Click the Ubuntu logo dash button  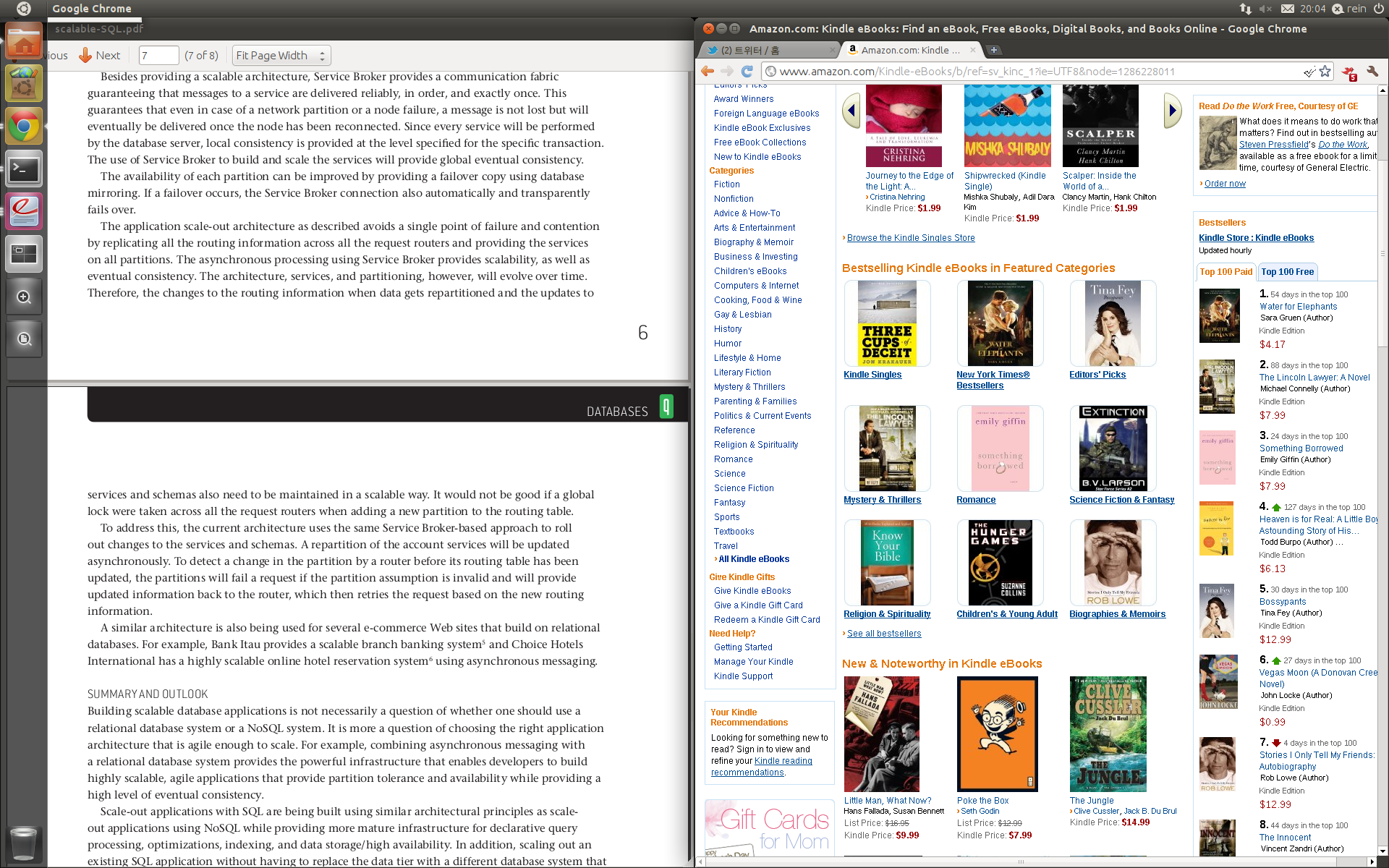(x=24, y=9)
